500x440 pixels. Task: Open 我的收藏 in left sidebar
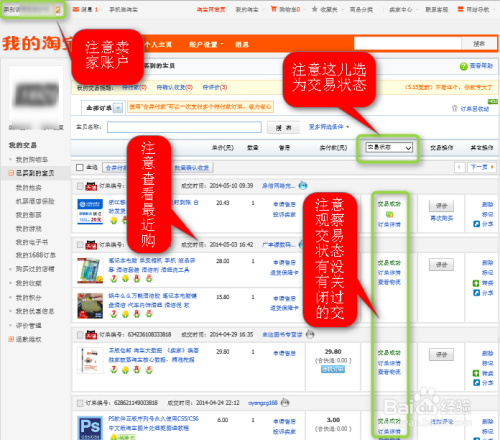pyautogui.click(x=28, y=283)
